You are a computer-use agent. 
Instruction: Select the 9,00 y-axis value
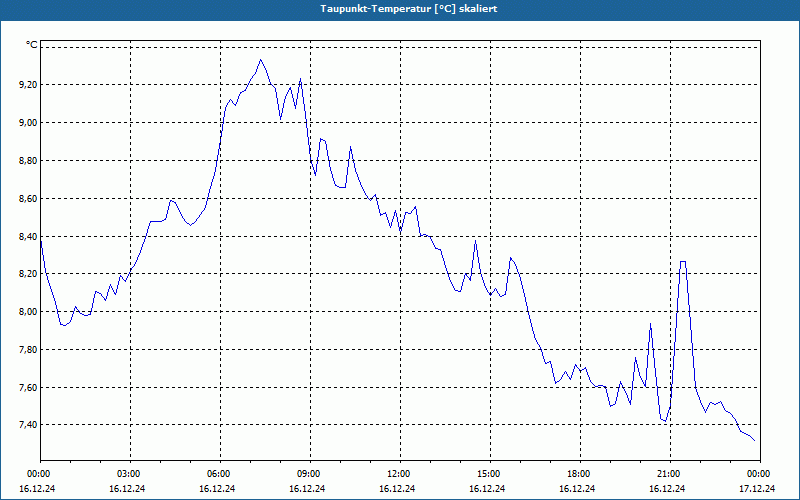pyautogui.click(x=28, y=122)
